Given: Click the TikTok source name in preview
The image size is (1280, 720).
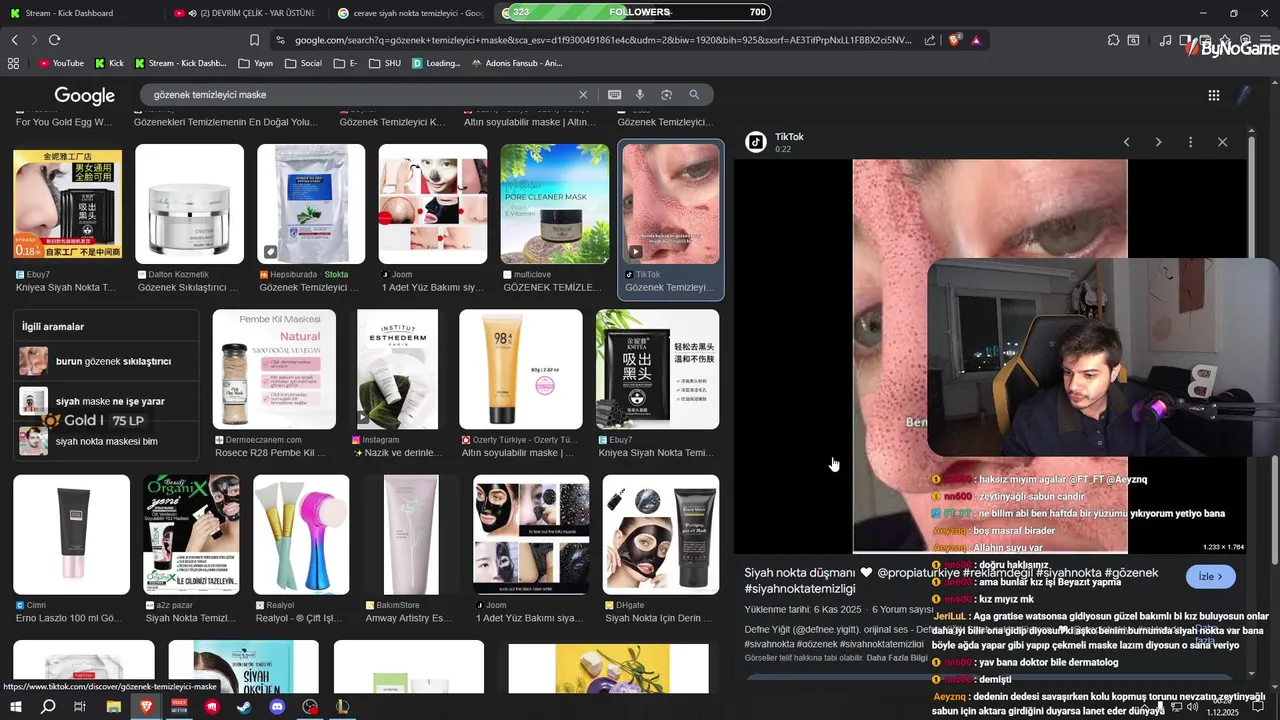Looking at the screenshot, I should 789,136.
